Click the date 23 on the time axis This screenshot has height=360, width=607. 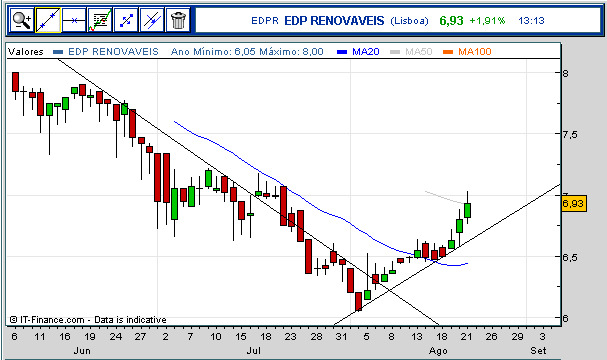point(291,336)
